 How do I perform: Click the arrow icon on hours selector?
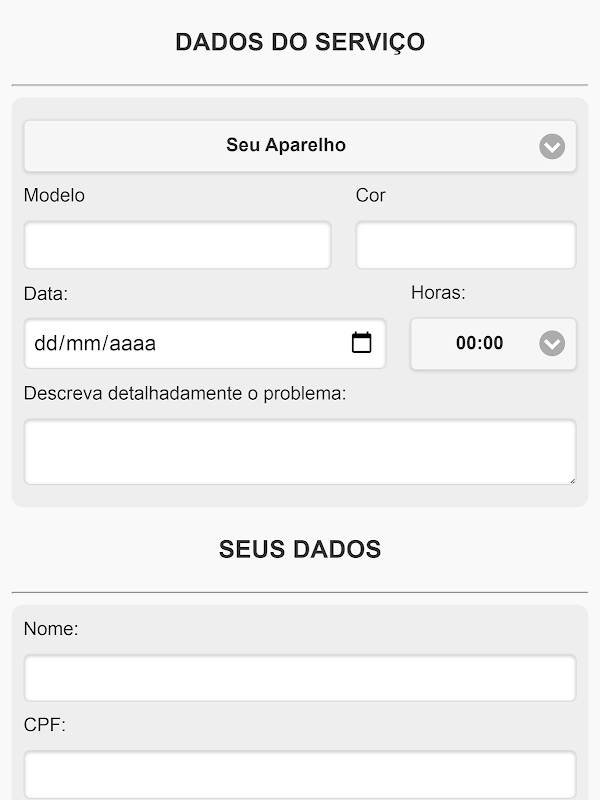click(552, 344)
